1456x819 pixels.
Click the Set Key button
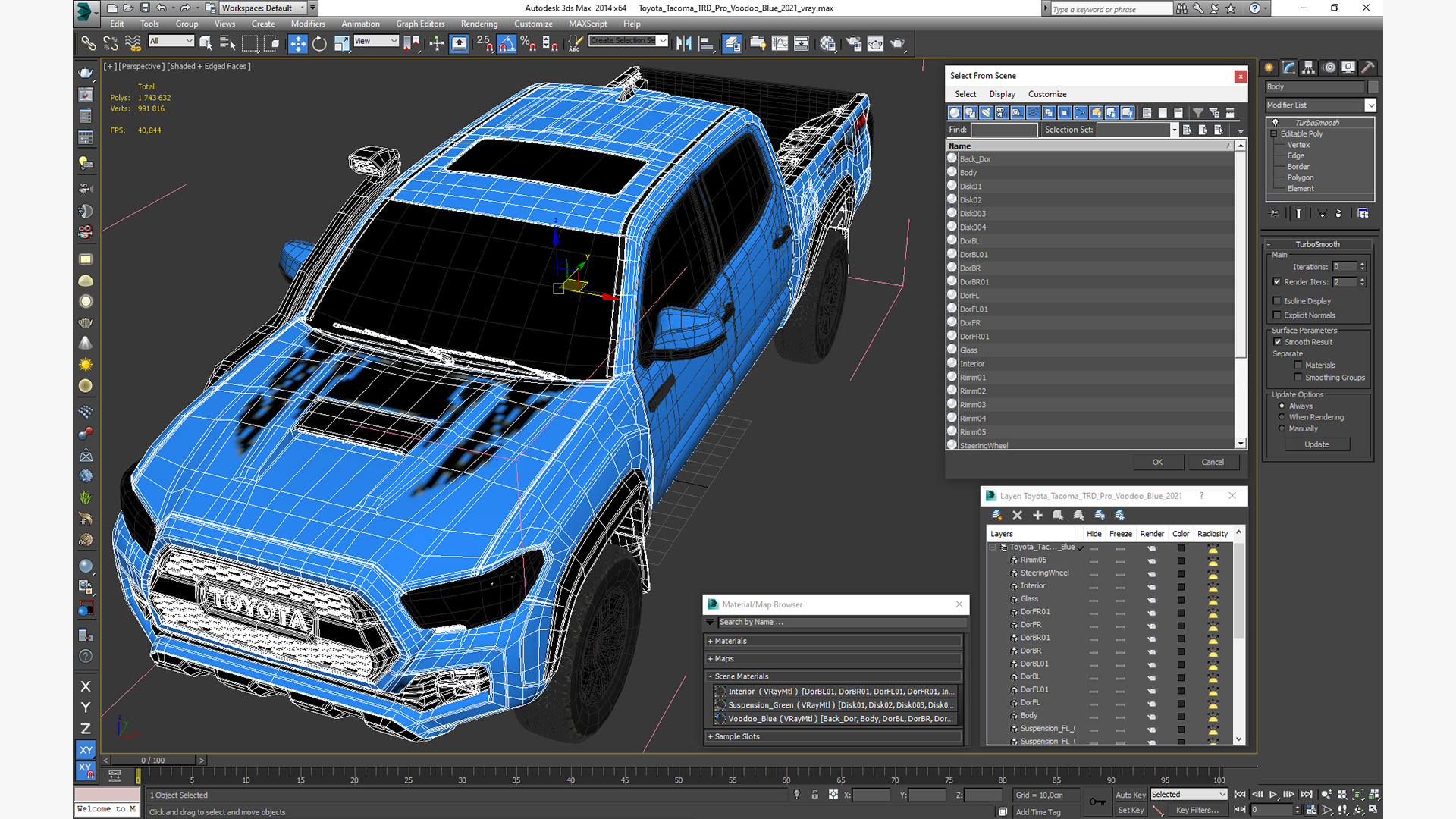tap(1130, 810)
